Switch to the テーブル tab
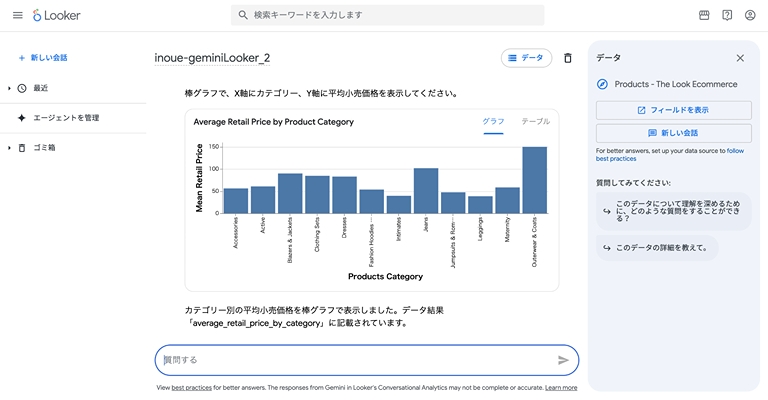768x400 pixels. click(535, 122)
